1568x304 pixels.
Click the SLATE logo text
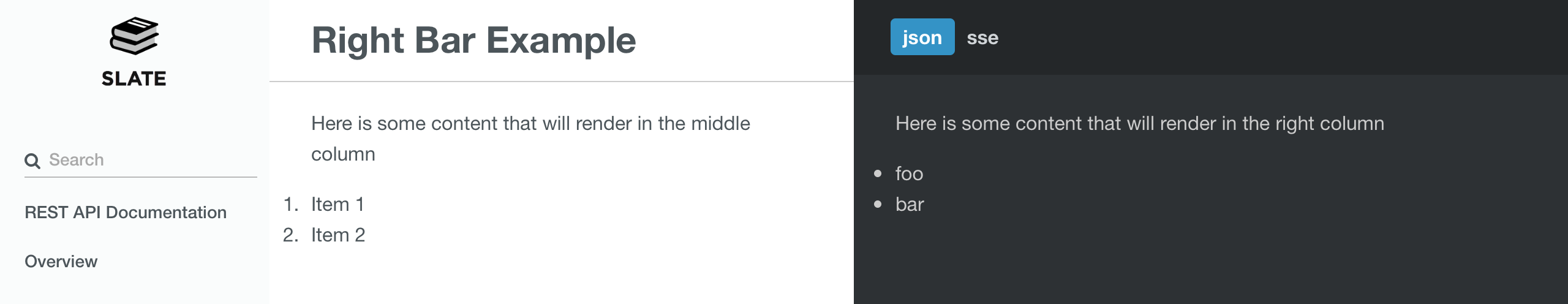[x=134, y=78]
